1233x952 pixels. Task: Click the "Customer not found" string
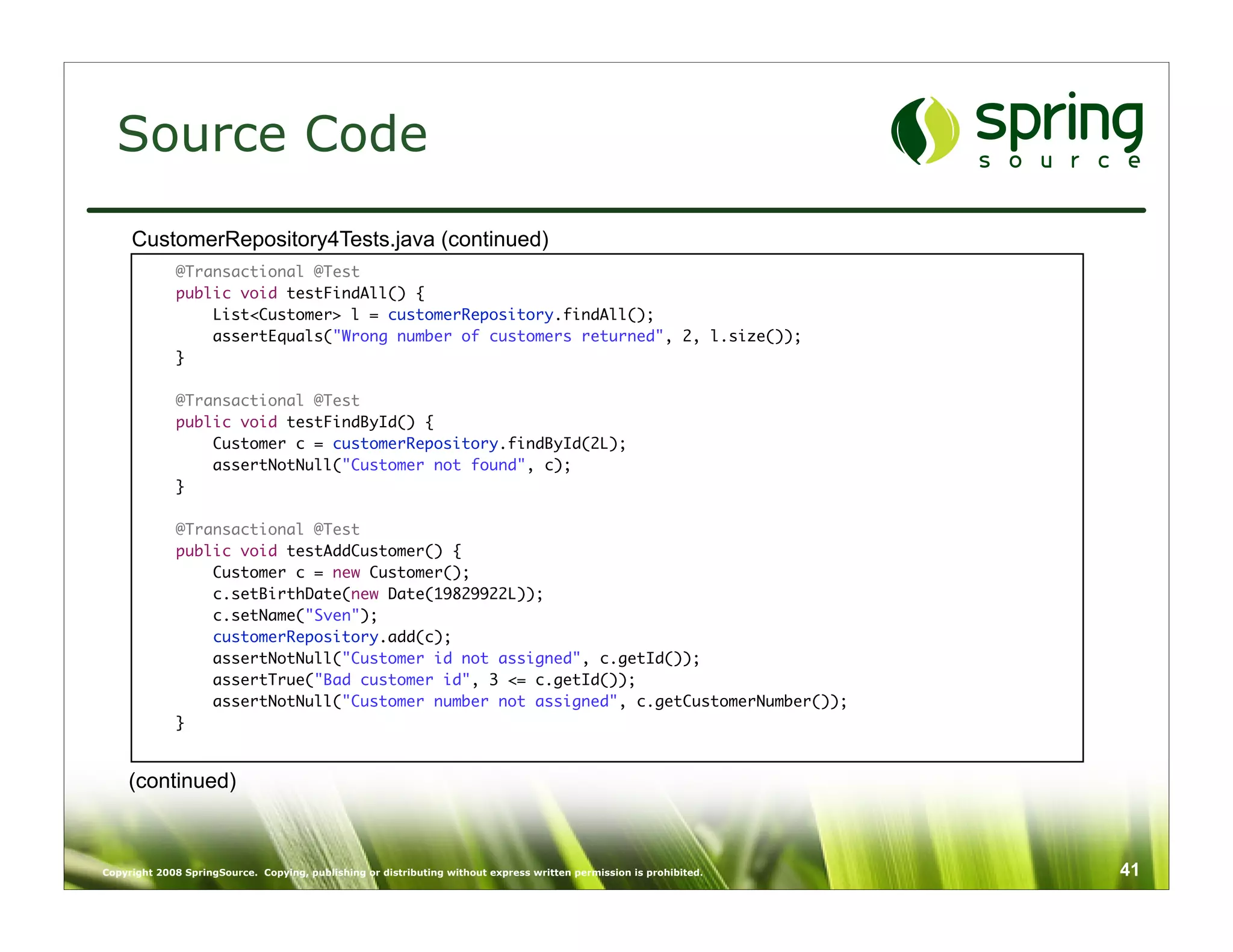click(x=433, y=465)
